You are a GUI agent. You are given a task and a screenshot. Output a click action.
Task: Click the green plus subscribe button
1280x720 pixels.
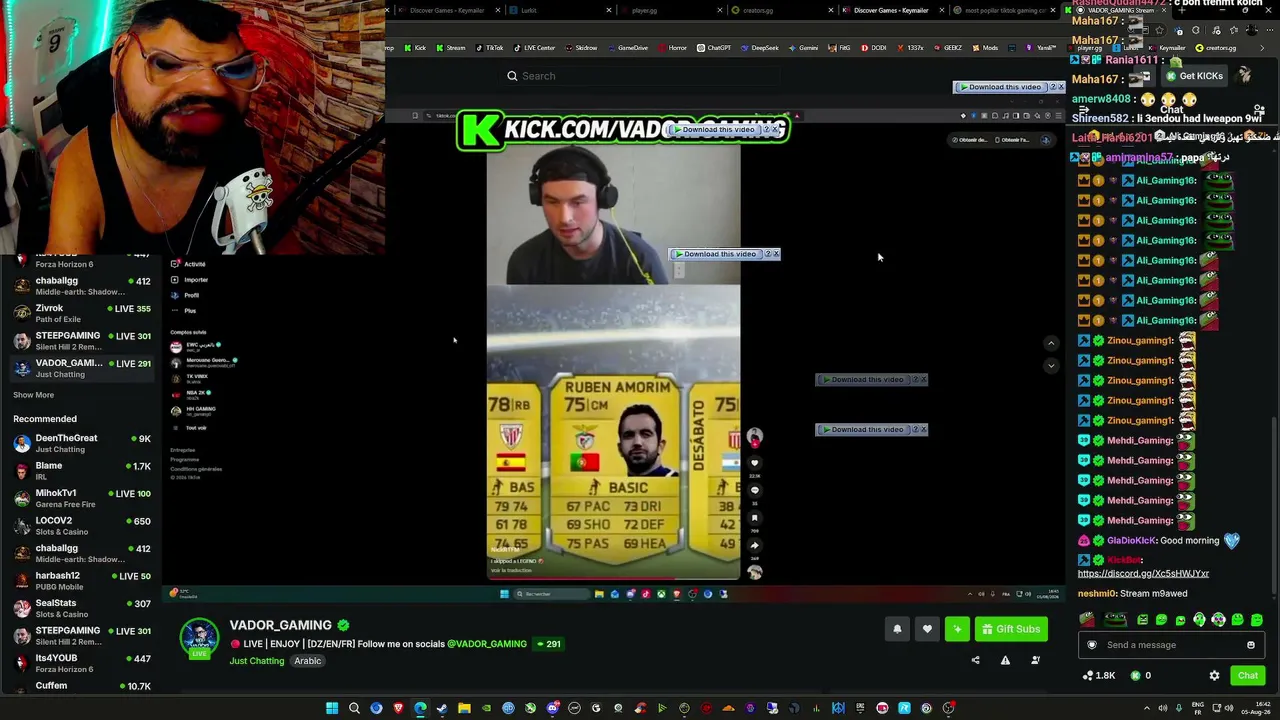click(x=957, y=629)
